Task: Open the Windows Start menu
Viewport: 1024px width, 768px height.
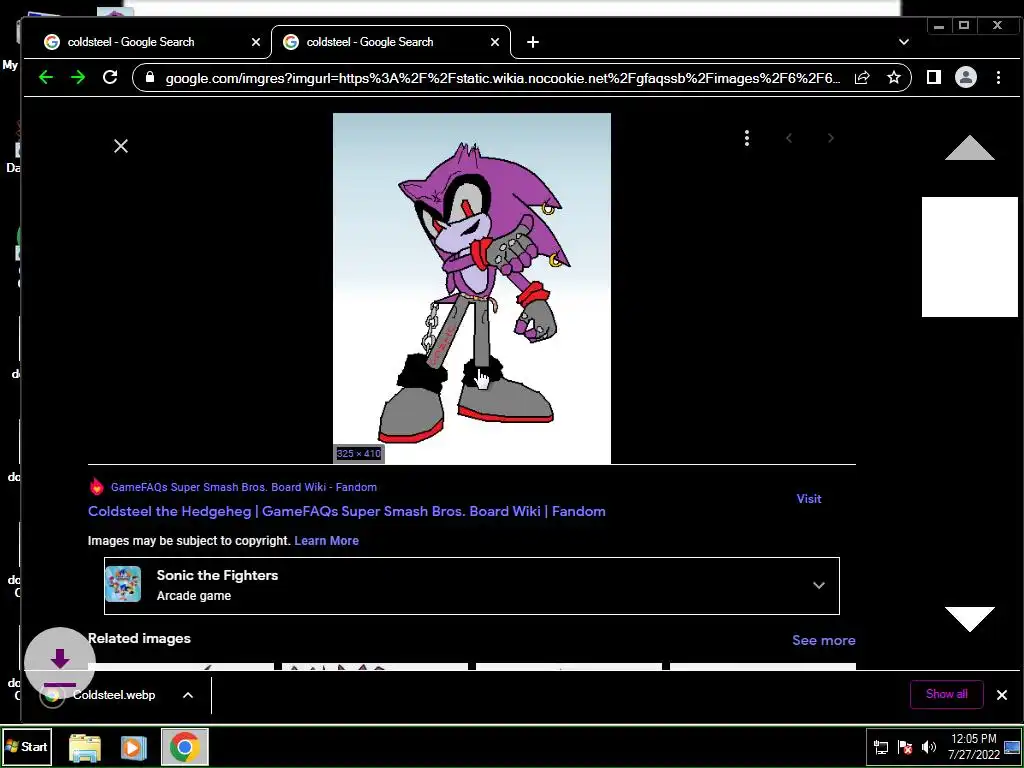Action: pos(27,746)
